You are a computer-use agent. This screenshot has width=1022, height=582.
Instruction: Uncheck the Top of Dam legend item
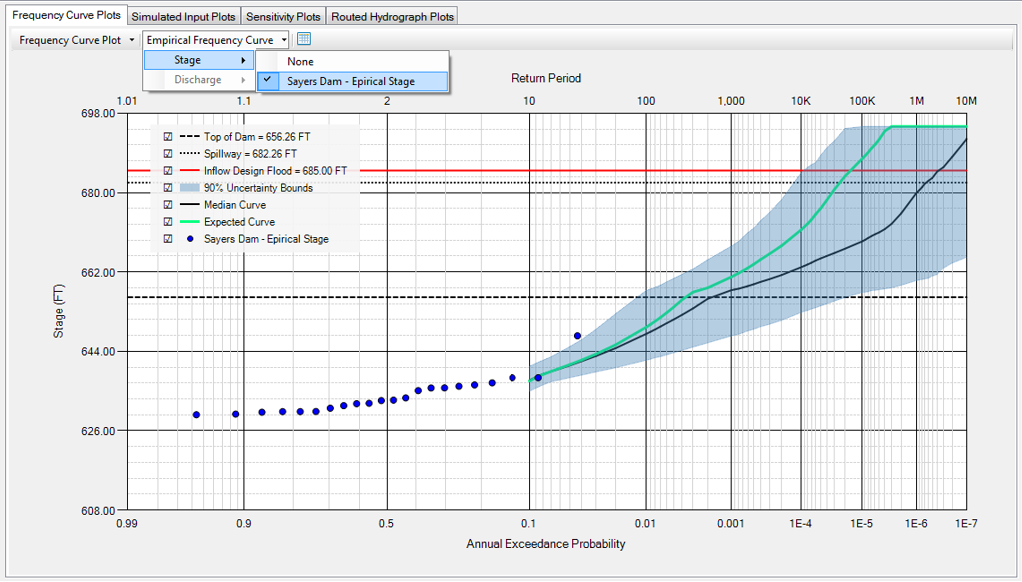pyautogui.click(x=167, y=137)
